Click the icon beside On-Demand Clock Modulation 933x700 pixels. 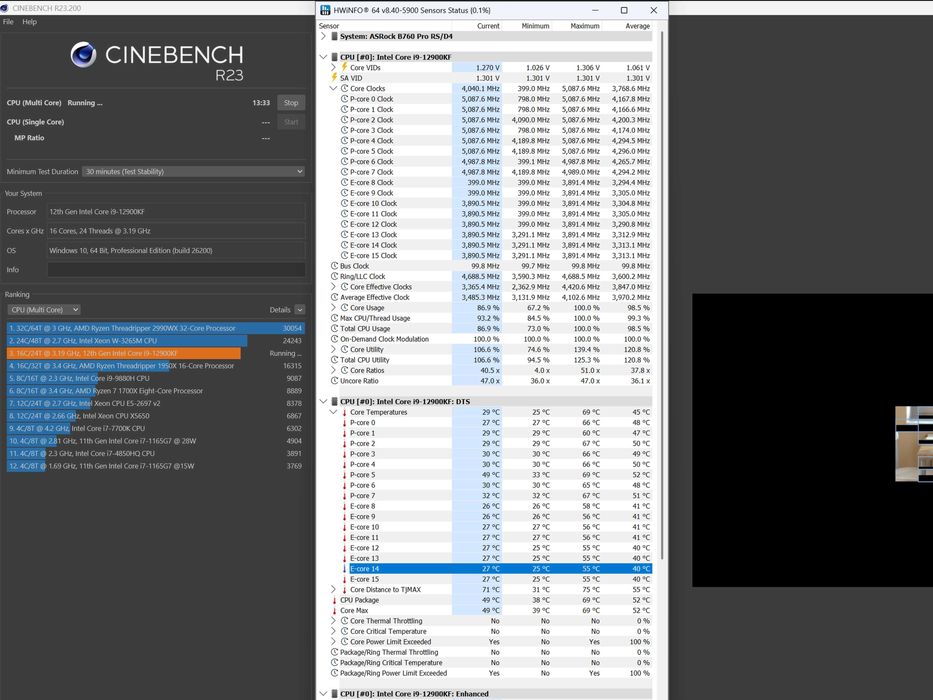click(334, 339)
